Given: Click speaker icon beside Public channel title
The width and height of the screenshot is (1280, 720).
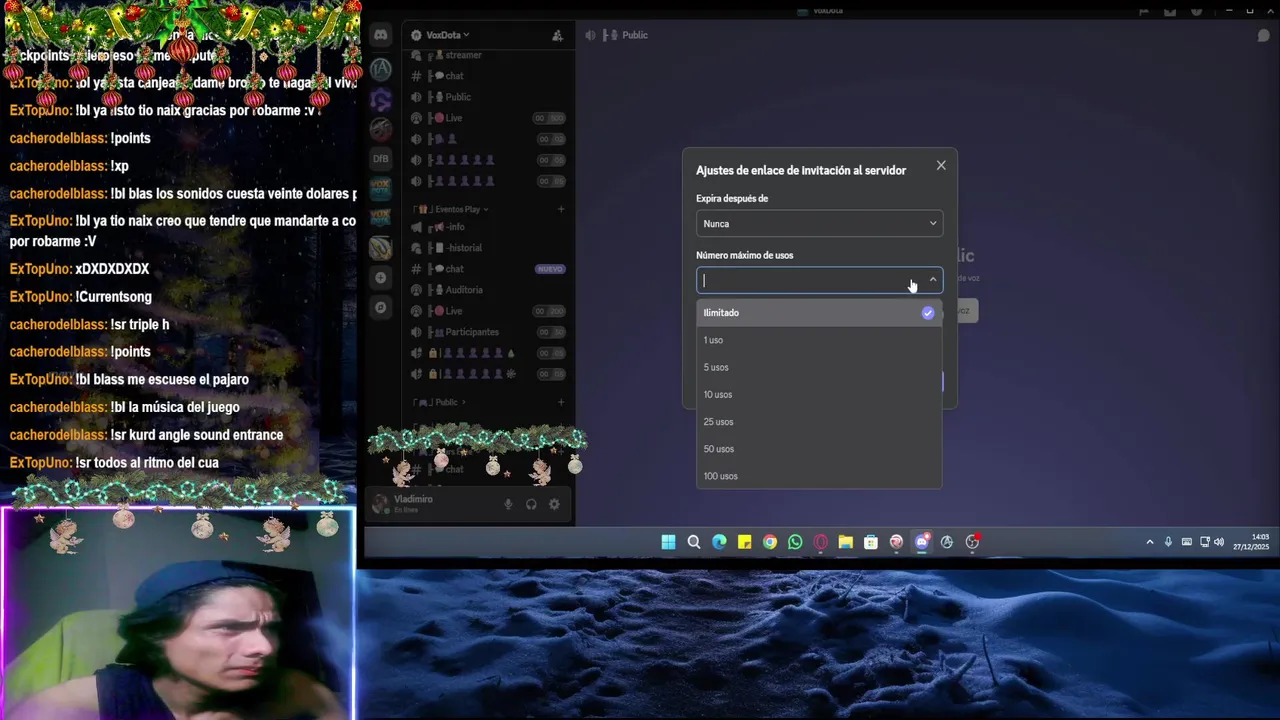Looking at the screenshot, I should pyautogui.click(x=591, y=35).
